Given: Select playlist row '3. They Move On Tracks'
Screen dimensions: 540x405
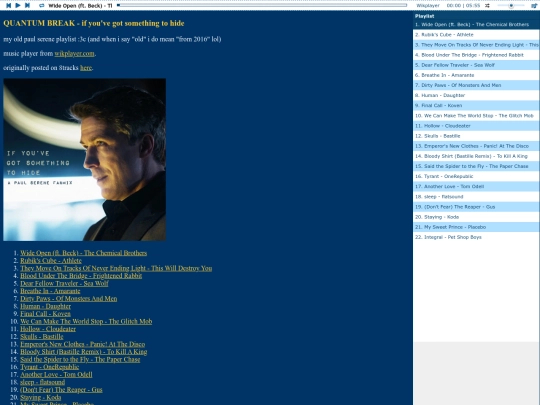Looking at the screenshot, I should click(476, 45).
